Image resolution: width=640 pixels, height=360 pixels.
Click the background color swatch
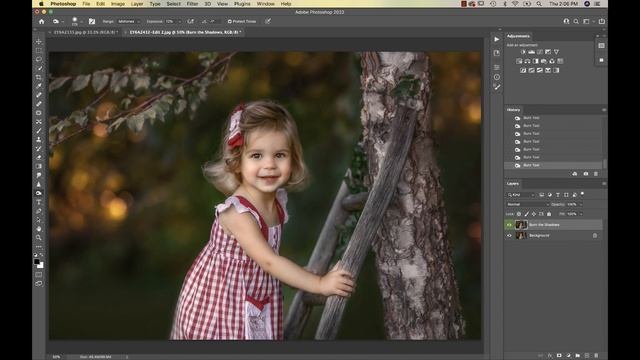click(x=40, y=265)
